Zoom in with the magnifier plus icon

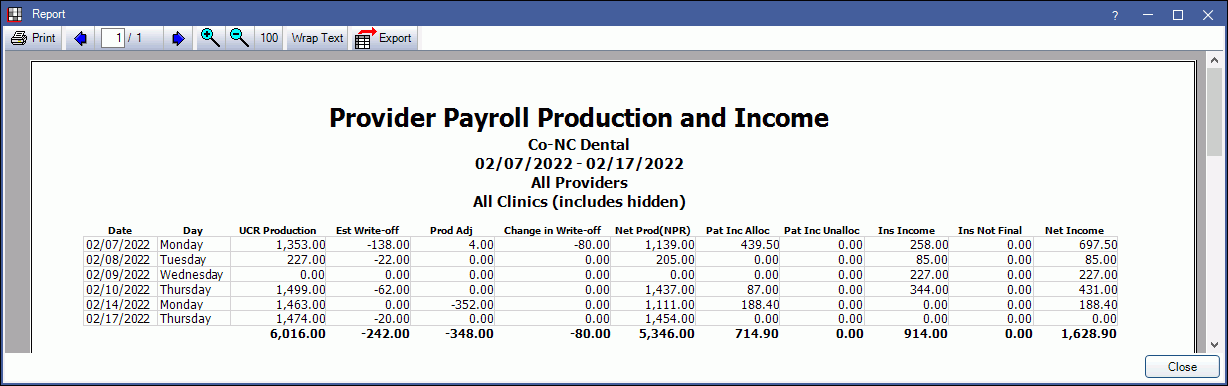209,38
